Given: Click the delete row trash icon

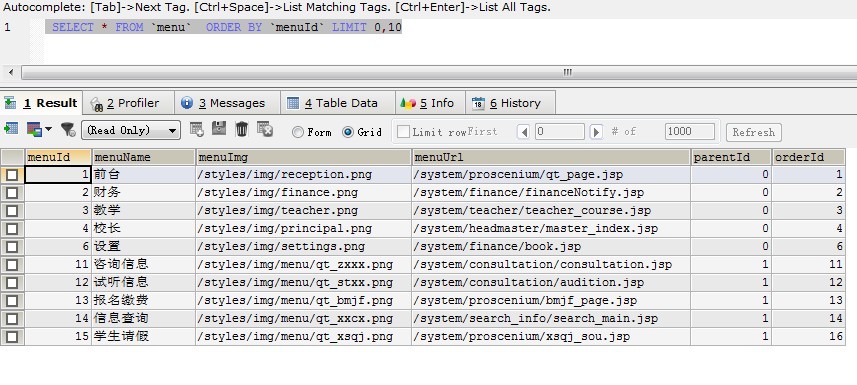Looking at the screenshot, I should (x=242, y=129).
